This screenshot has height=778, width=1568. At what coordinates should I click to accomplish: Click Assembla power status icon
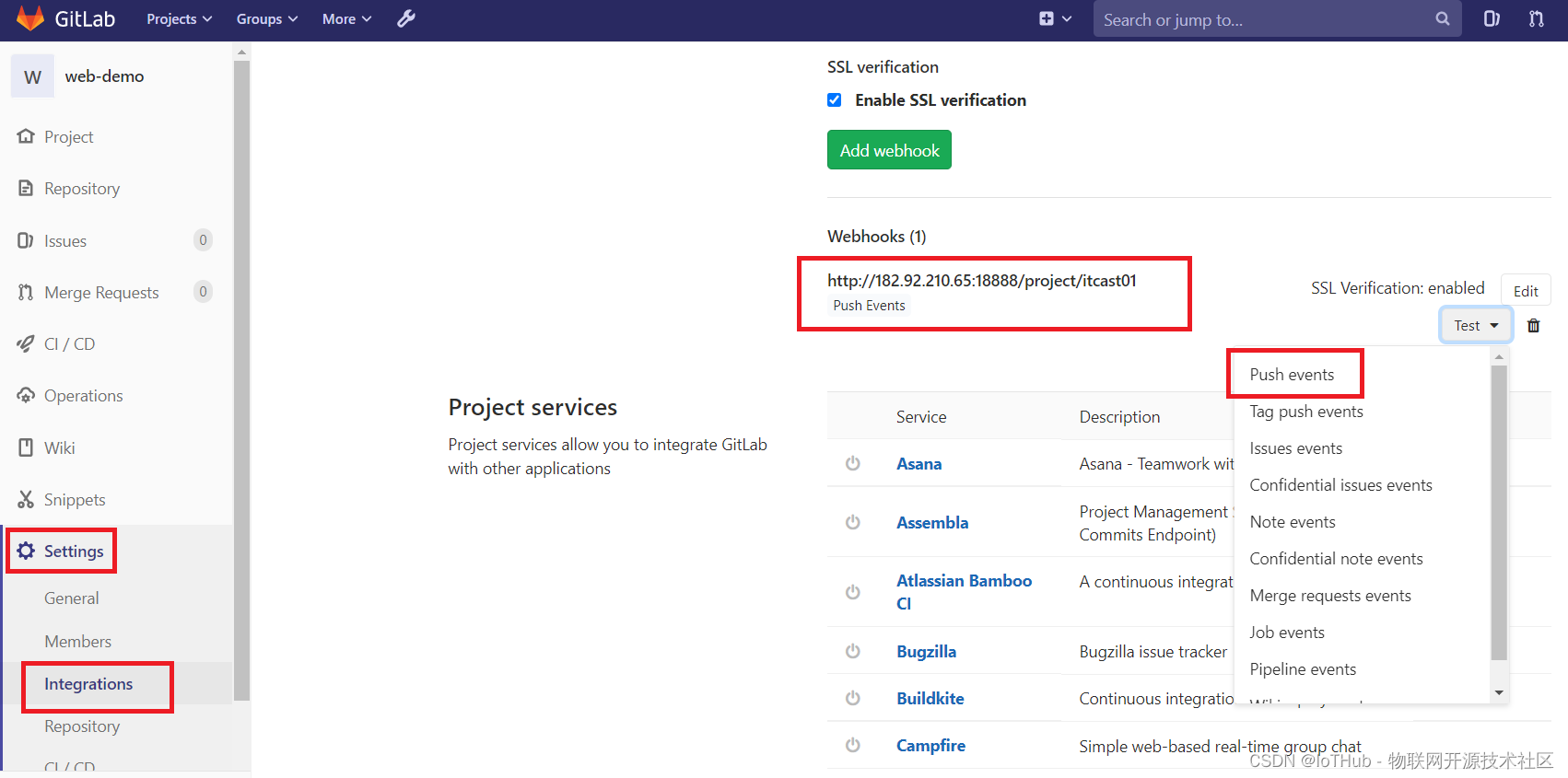(853, 522)
